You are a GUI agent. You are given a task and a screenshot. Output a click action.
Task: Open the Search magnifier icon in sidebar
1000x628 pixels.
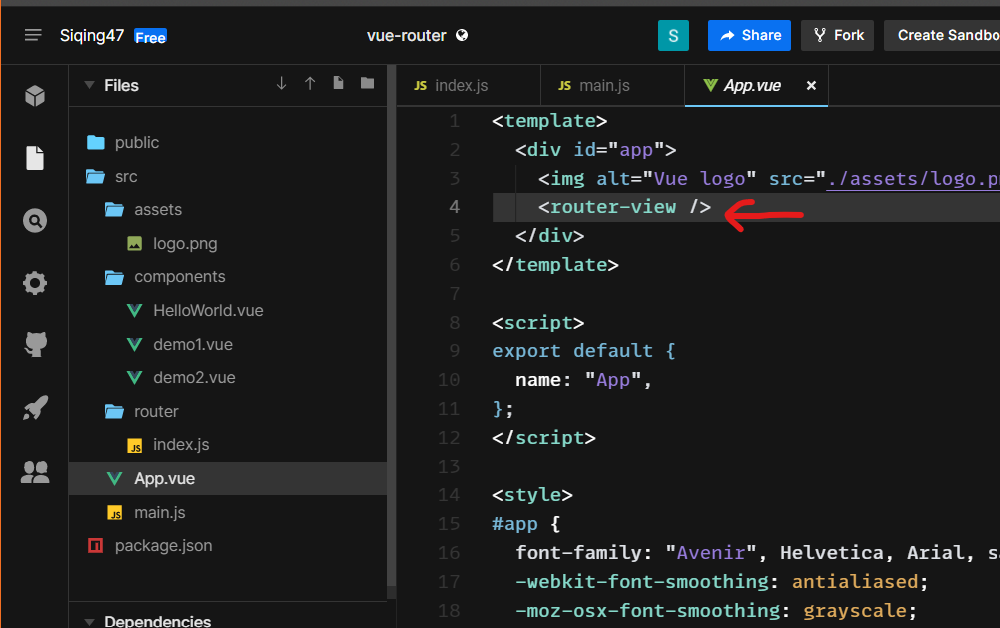pyautogui.click(x=35, y=221)
